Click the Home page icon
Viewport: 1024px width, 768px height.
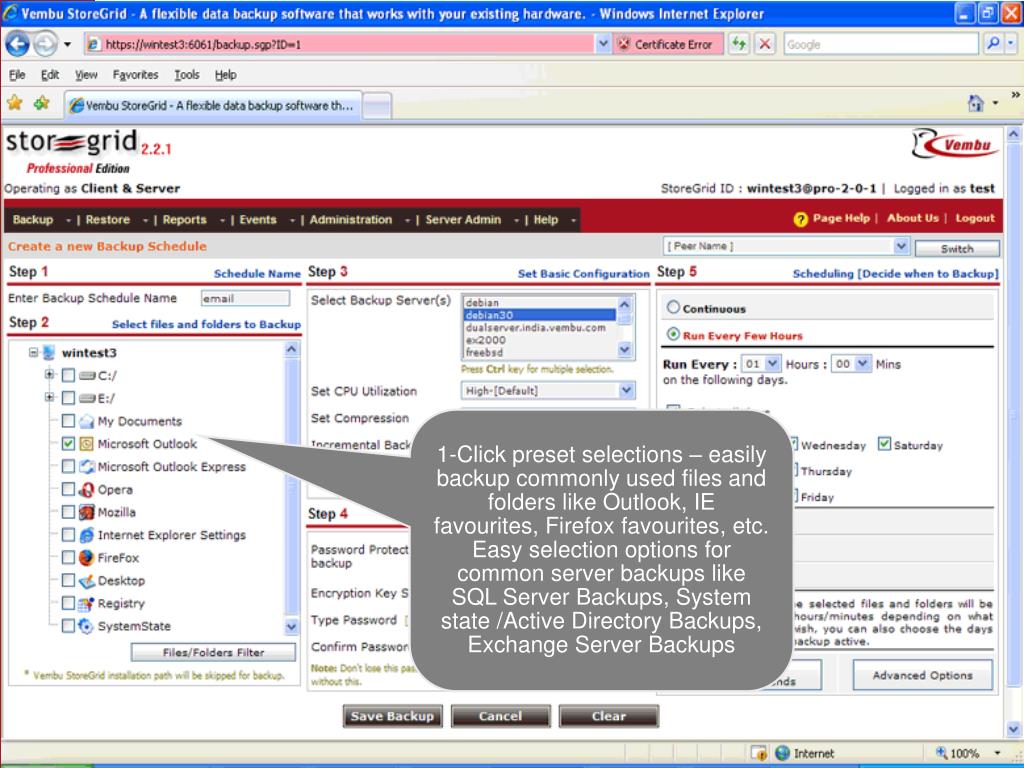(976, 103)
